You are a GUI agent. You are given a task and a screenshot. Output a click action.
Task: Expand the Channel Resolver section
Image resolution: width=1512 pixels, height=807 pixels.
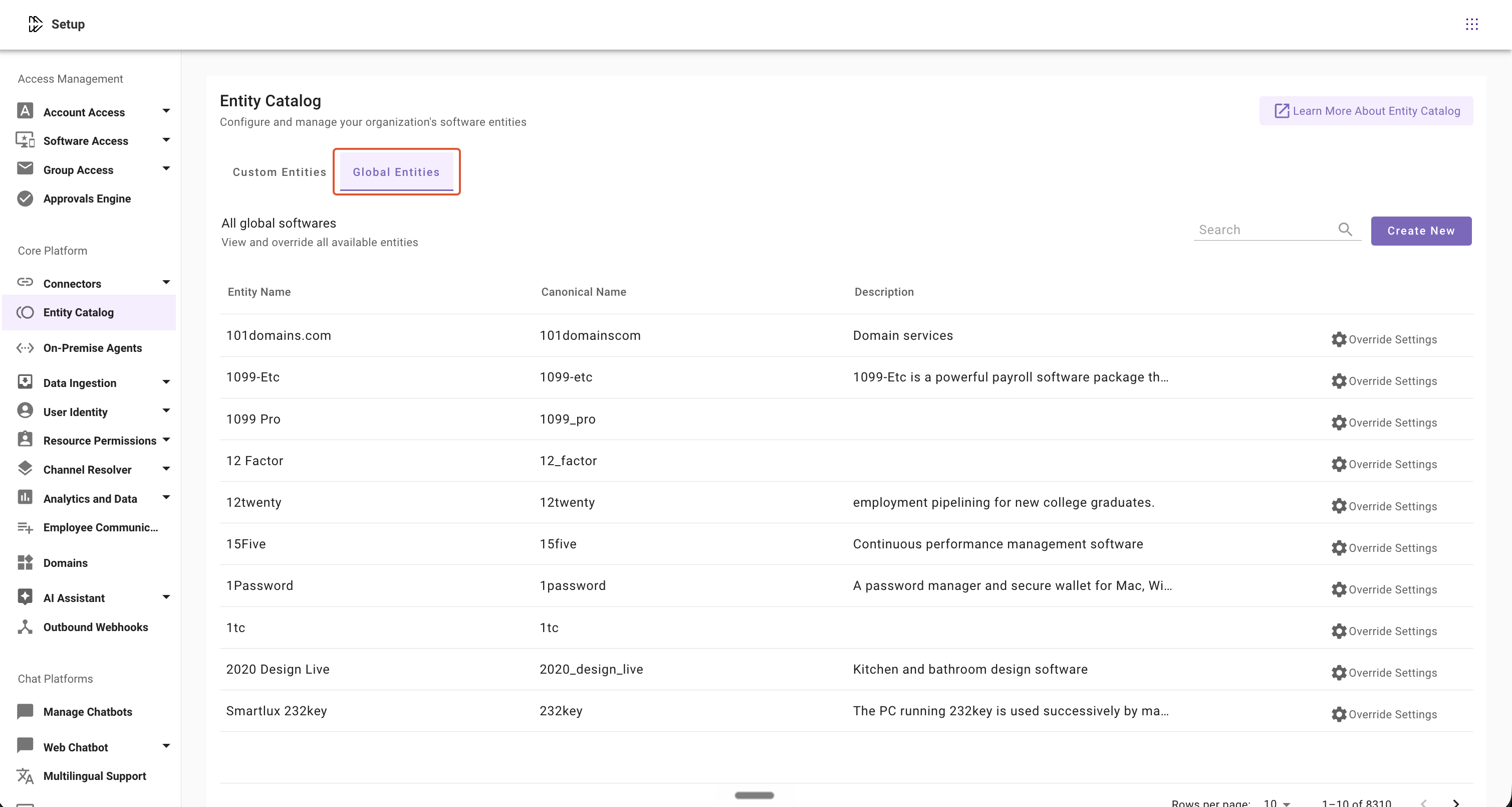(x=166, y=469)
